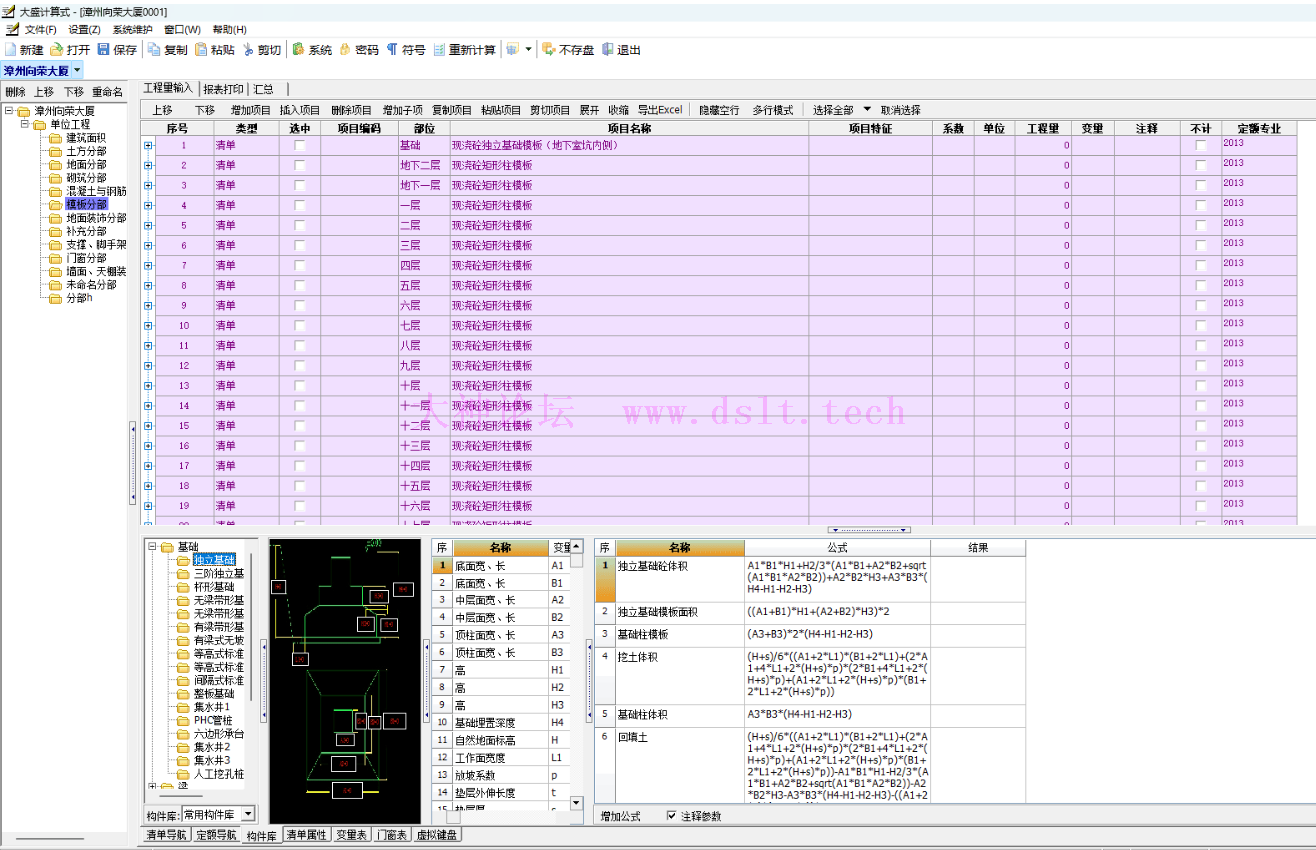Click the 重新计算 (Recalculate) icon
The image size is (1316, 850).
tap(439, 49)
